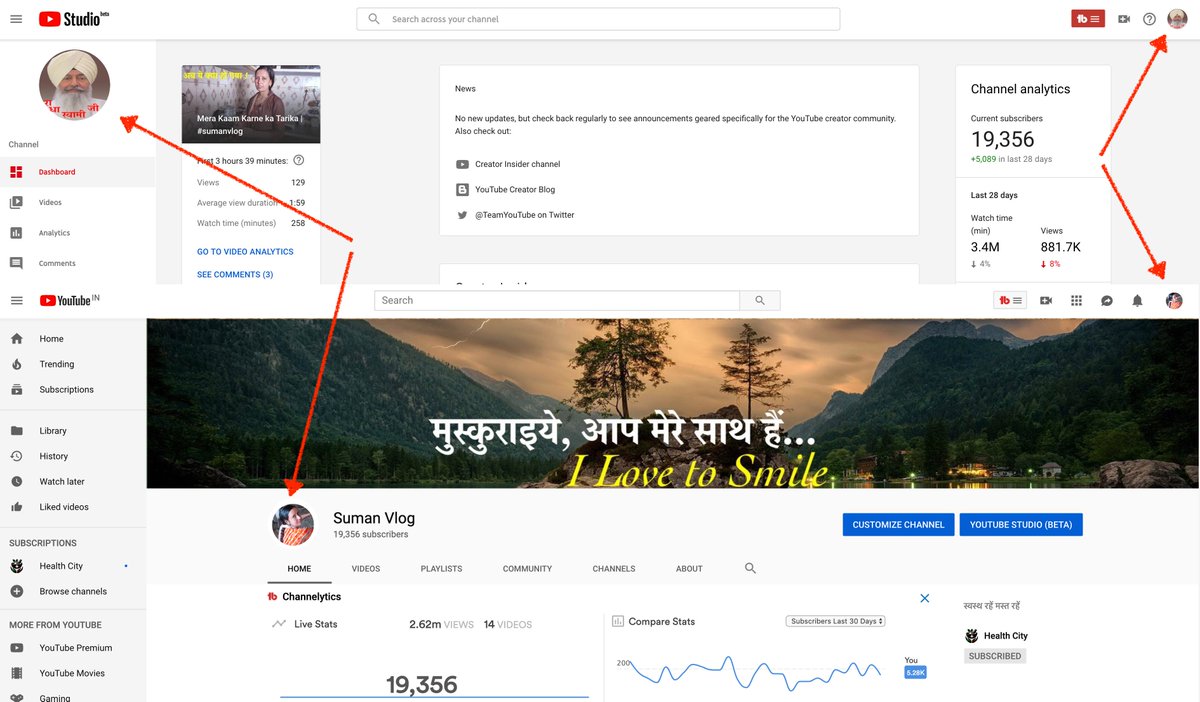Screen dimensions: 1200x702
Task: Click the channel search magnifier icon
Action: click(751, 568)
